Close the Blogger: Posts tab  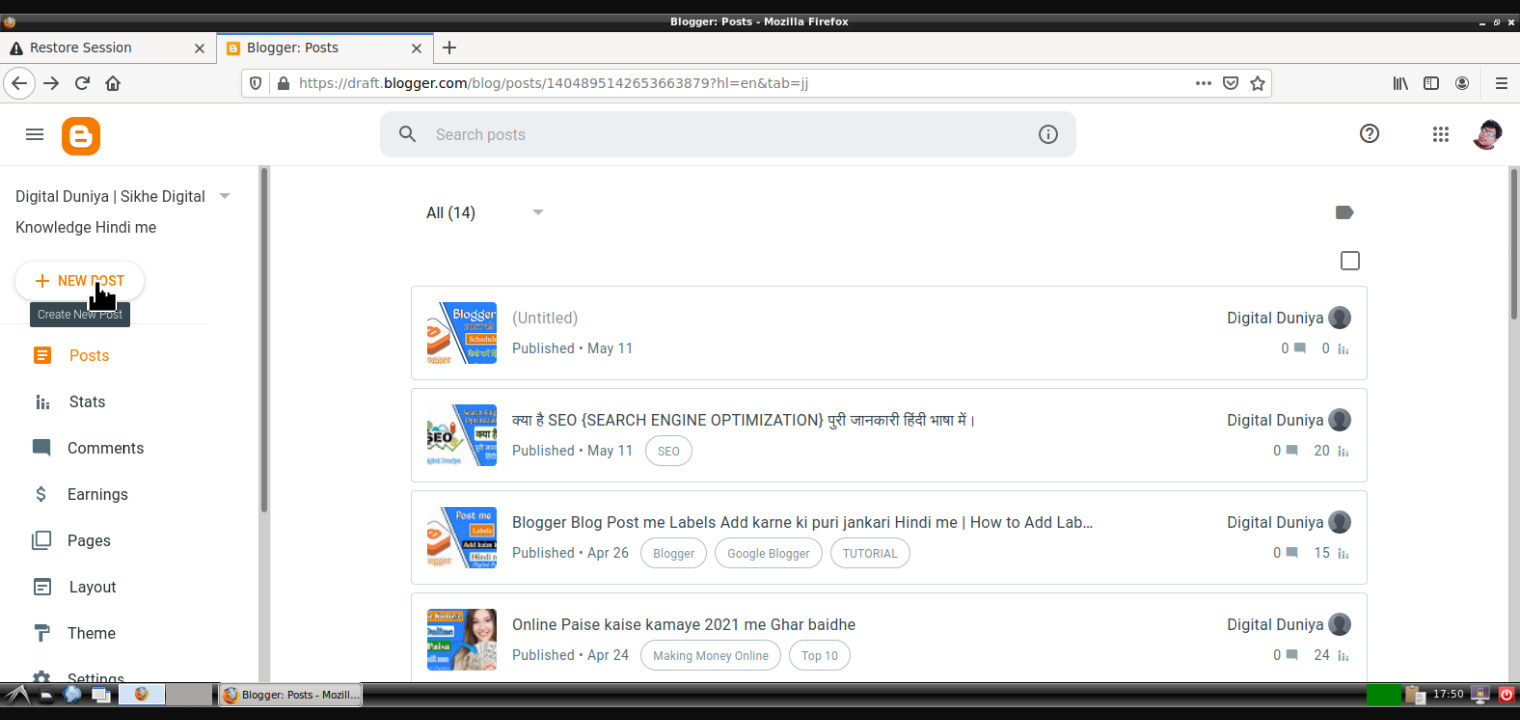coord(417,48)
